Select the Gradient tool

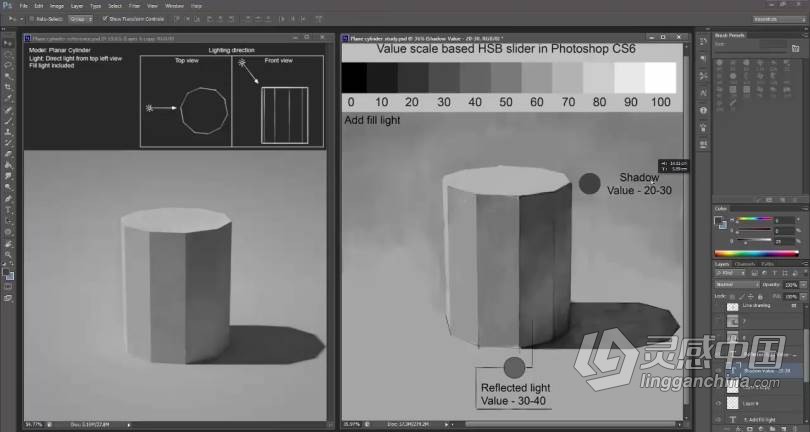pos(8,165)
